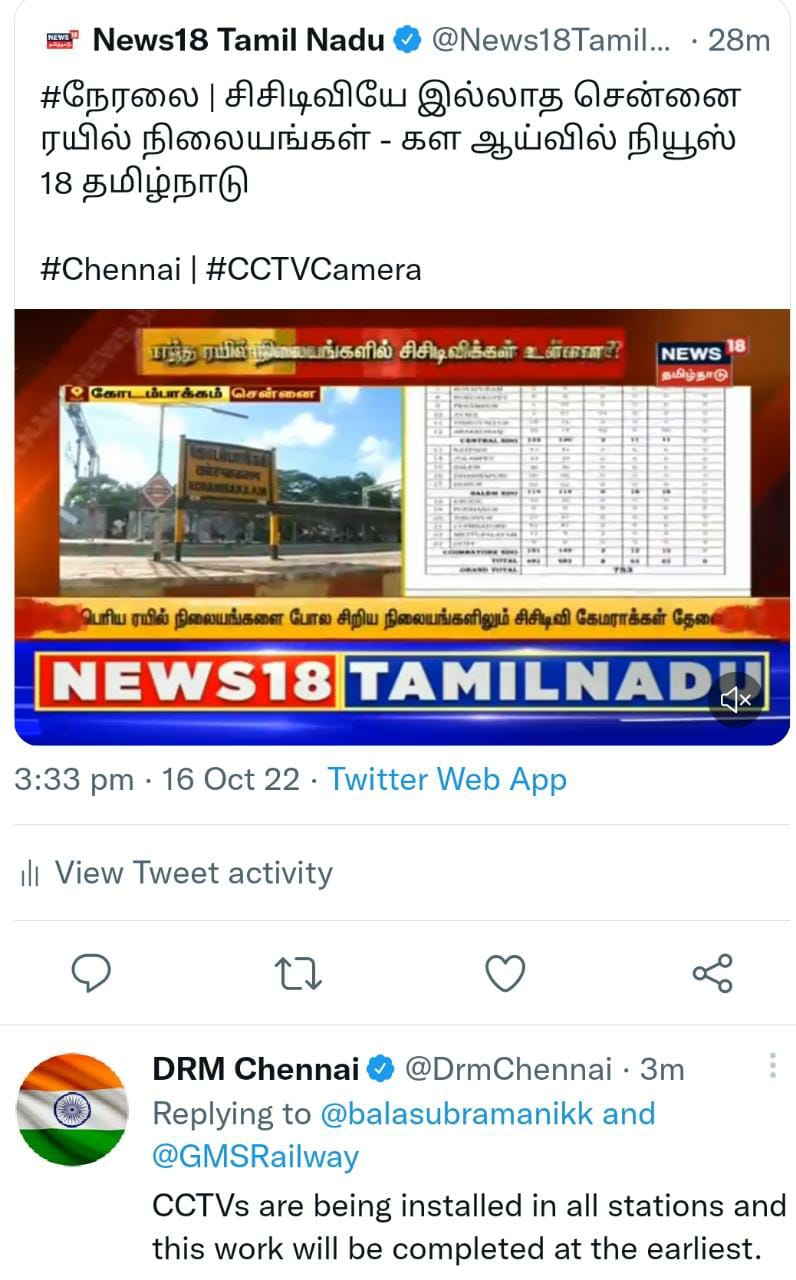The height and width of the screenshot is (1280, 796).
Task: Like the tweet with the heart icon
Action: (505, 973)
